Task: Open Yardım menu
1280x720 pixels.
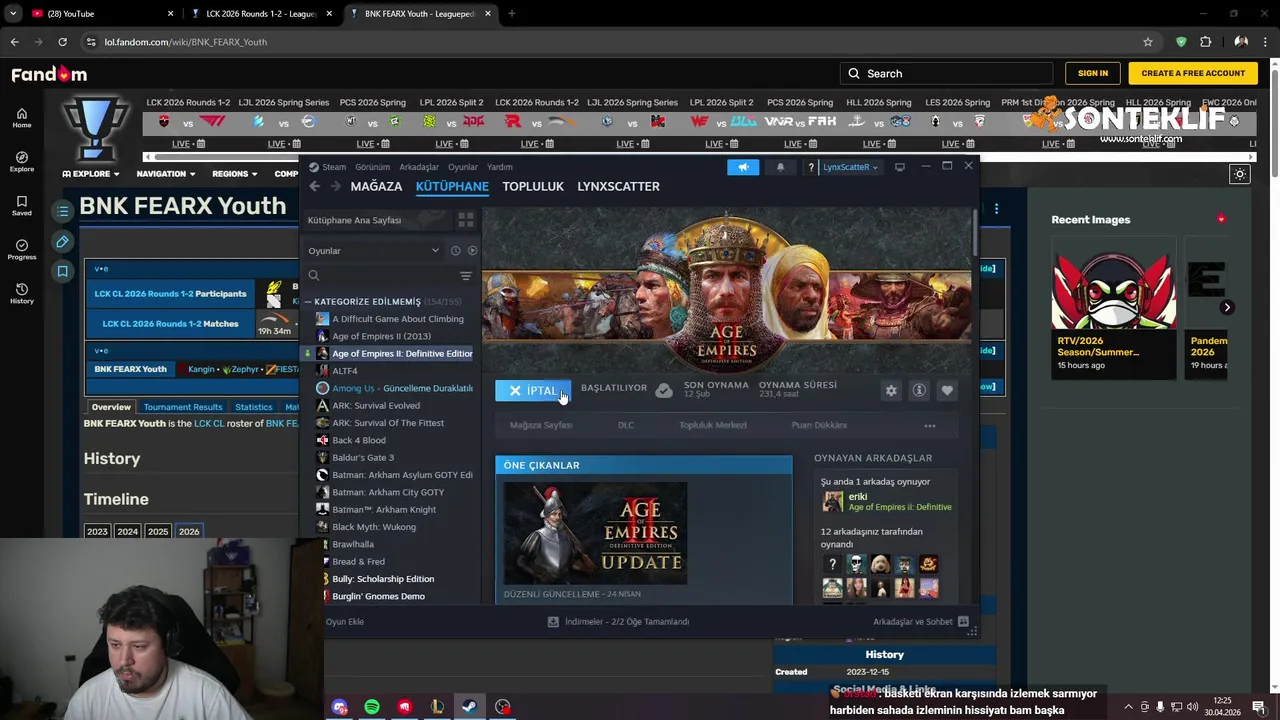Action: [499, 167]
